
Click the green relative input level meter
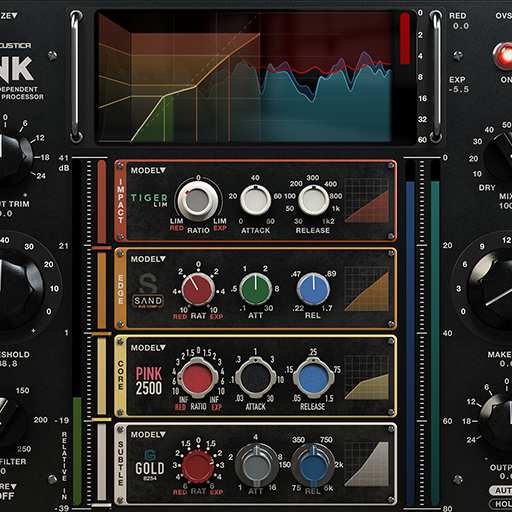77,451
